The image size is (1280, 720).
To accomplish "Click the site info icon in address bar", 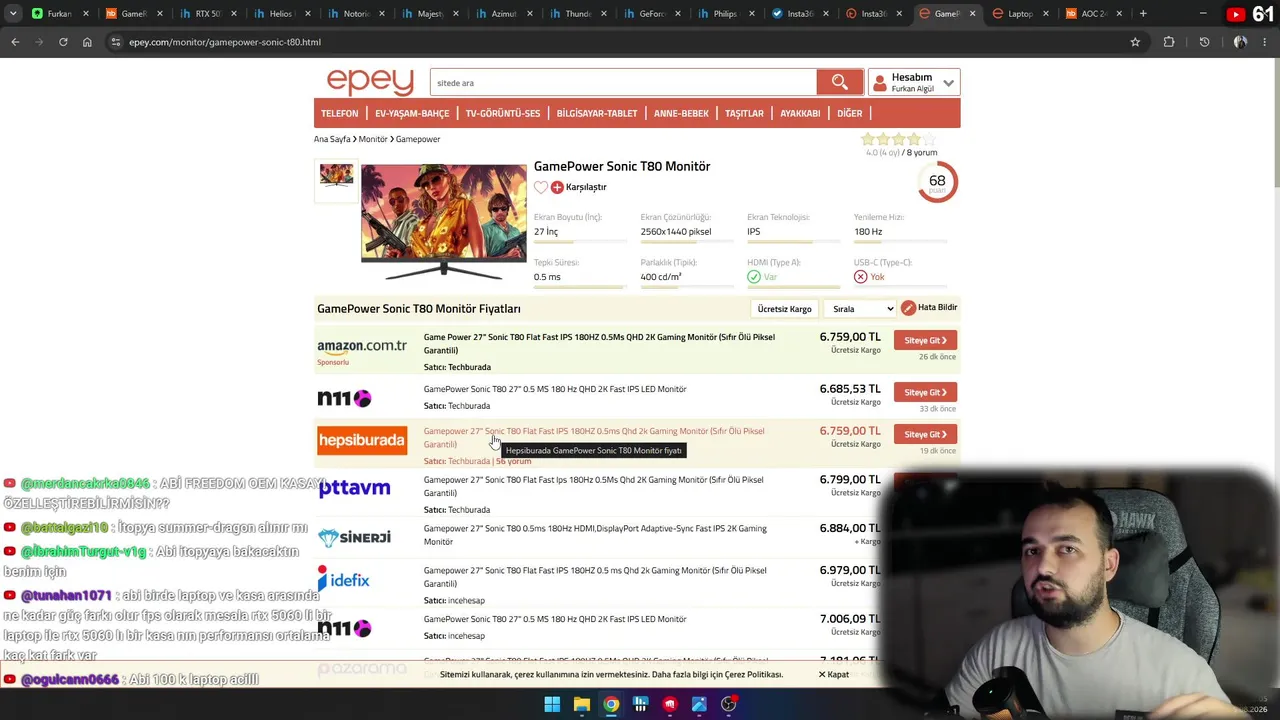I will coord(116,42).
